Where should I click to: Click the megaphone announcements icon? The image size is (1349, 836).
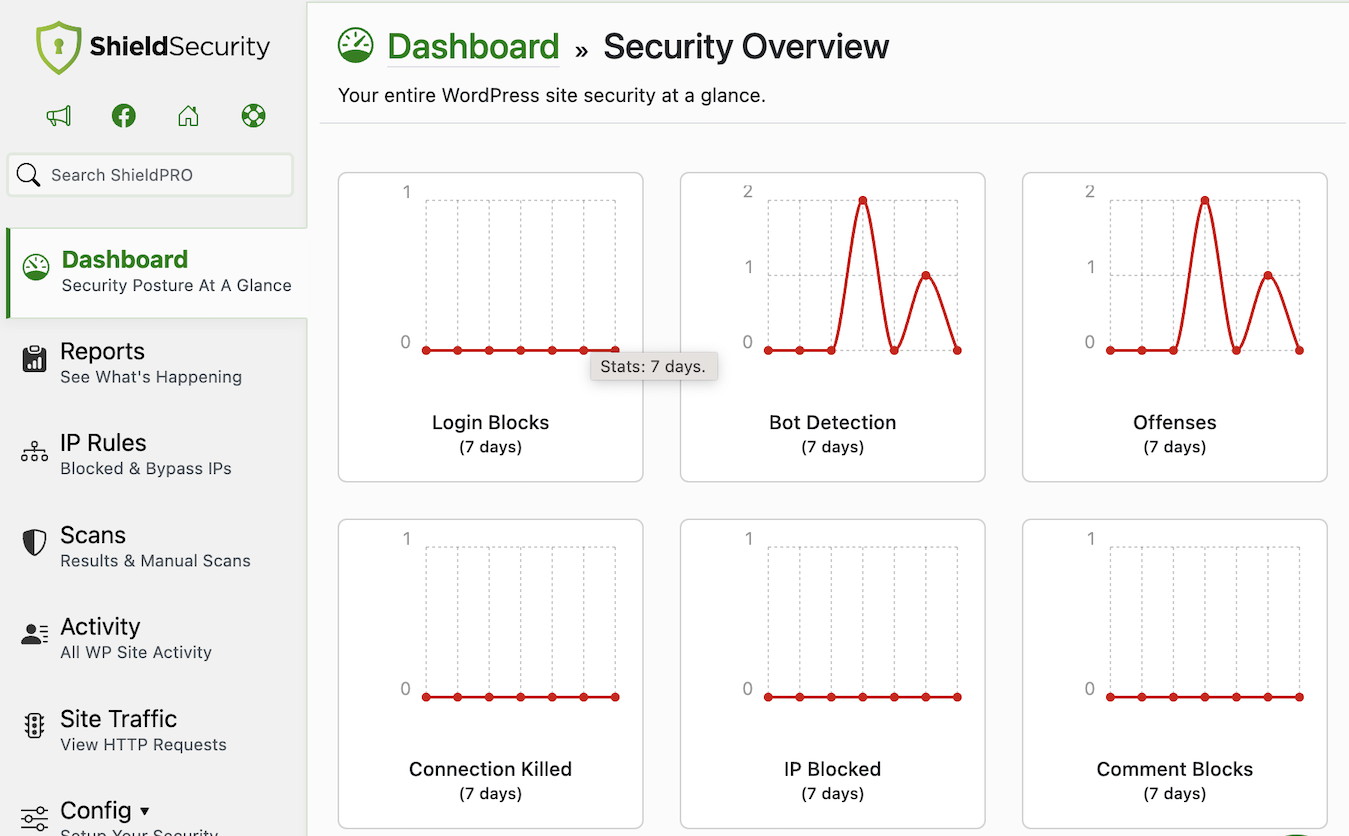point(59,116)
